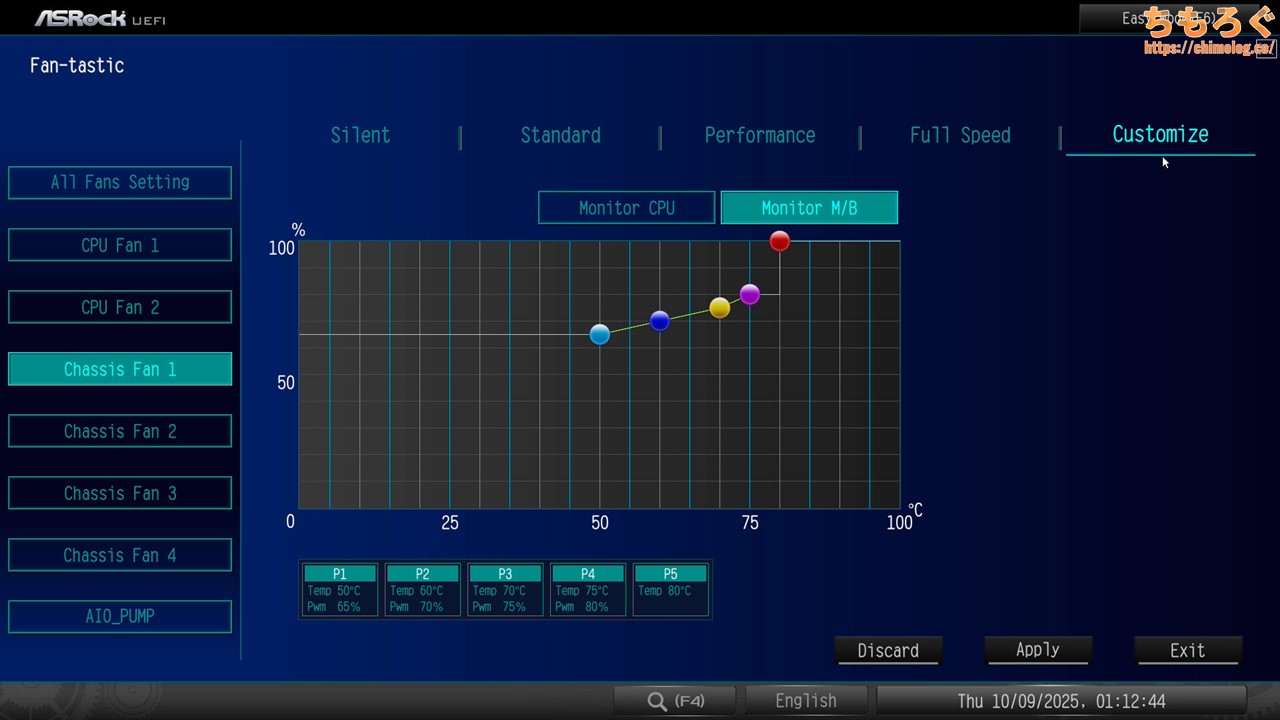1280x720 pixels.
Task: Open the English language selector
Action: (805, 701)
